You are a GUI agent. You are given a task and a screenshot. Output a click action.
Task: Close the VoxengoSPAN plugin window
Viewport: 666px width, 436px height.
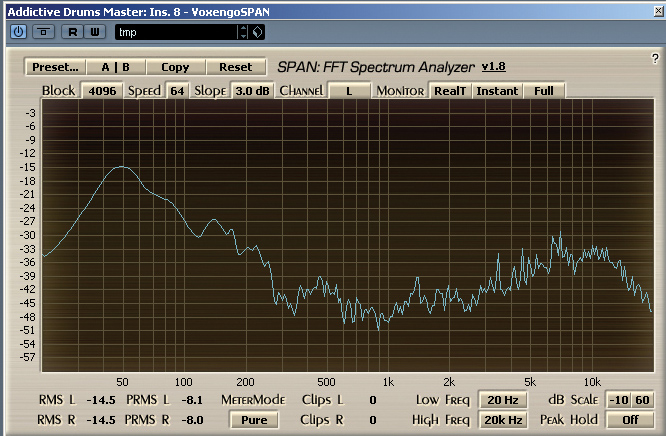[x=659, y=11]
